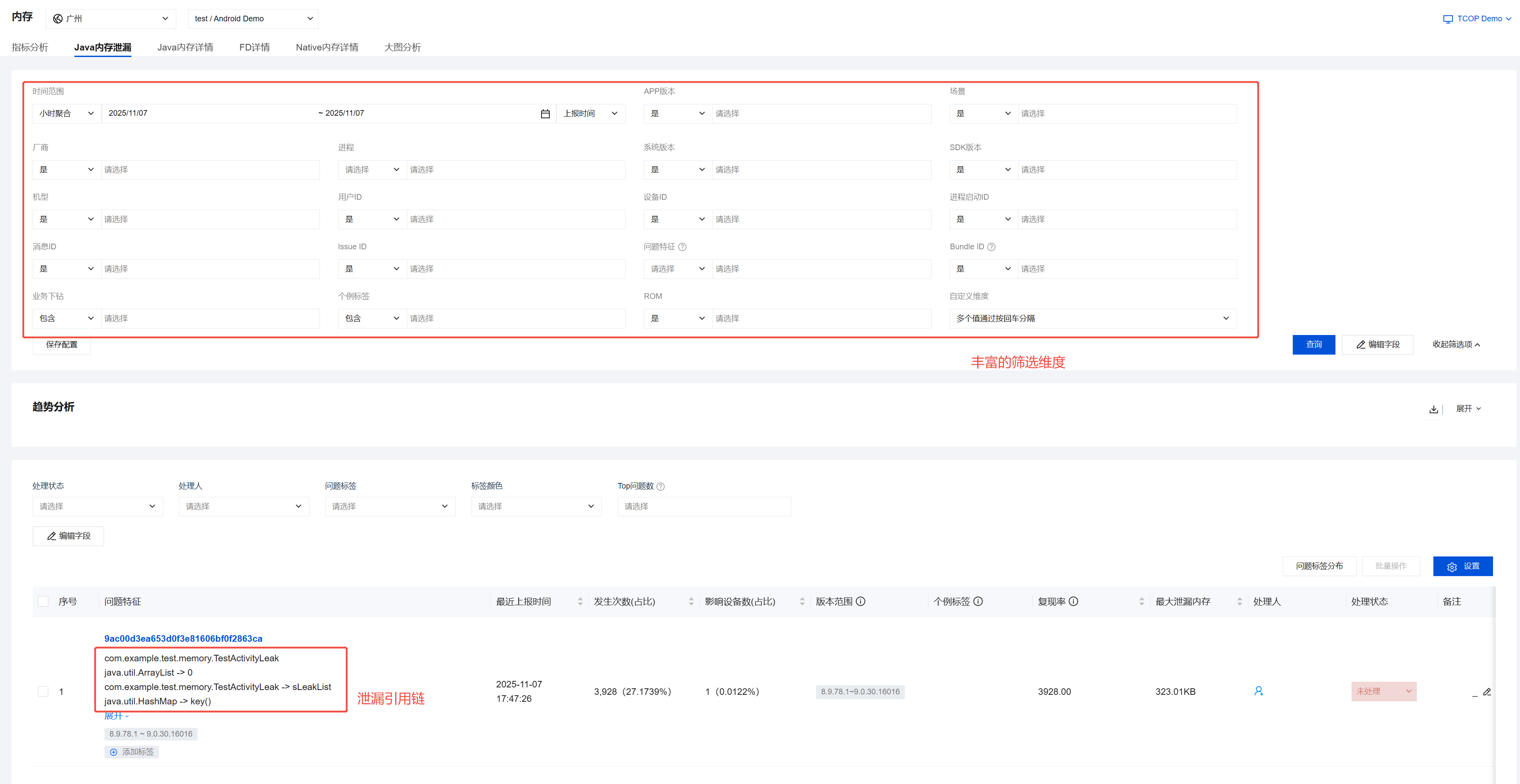Expand the 趋势分析 panel with 展开
1520x784 pixels.
tap(1468, 408)
